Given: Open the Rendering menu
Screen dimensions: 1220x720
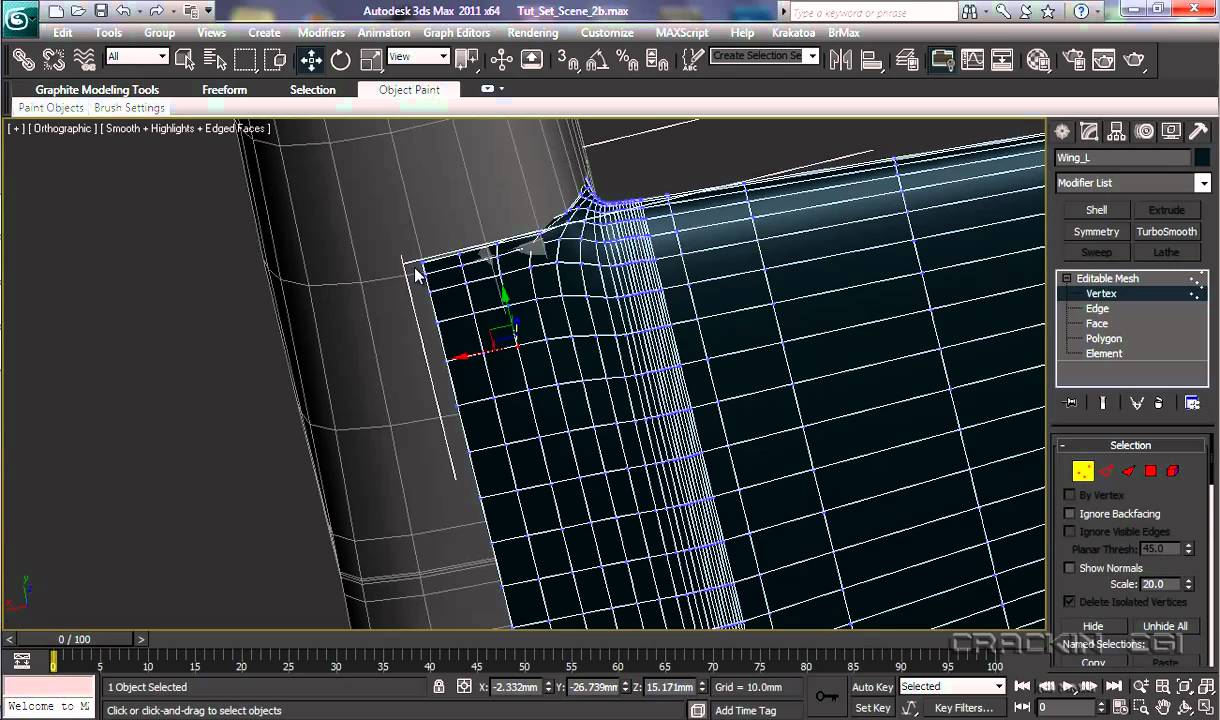Looking at the screenshot, I should tap(532, 32).
